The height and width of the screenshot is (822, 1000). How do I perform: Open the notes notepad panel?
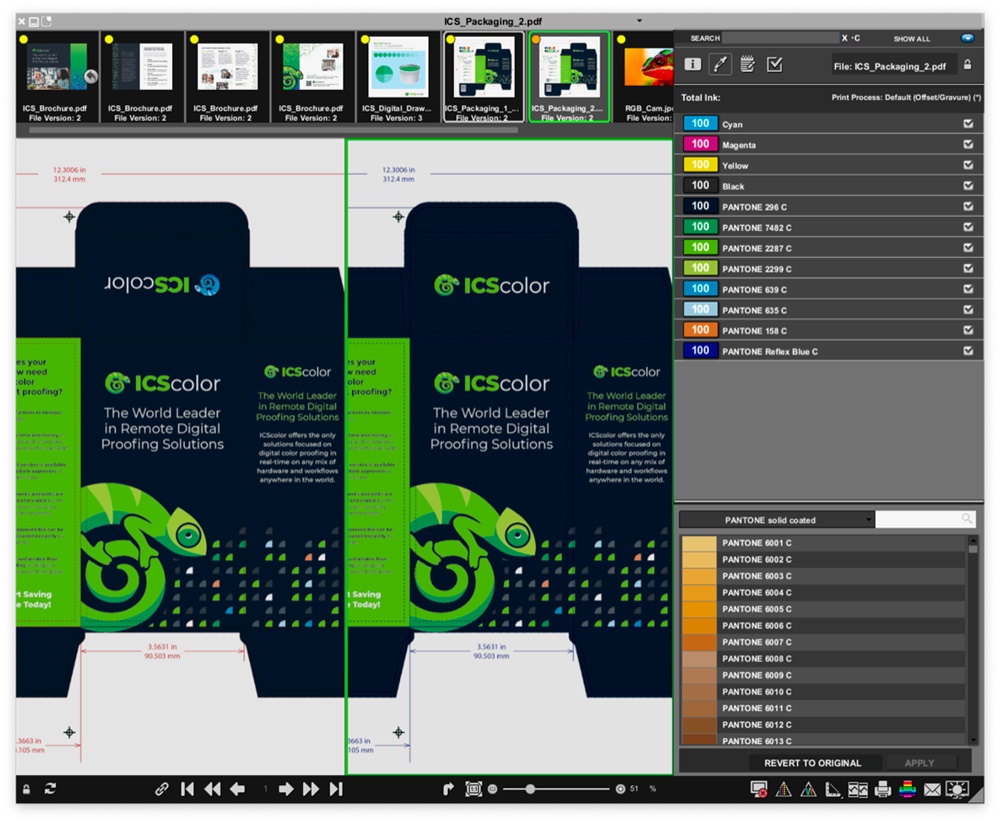747,64
